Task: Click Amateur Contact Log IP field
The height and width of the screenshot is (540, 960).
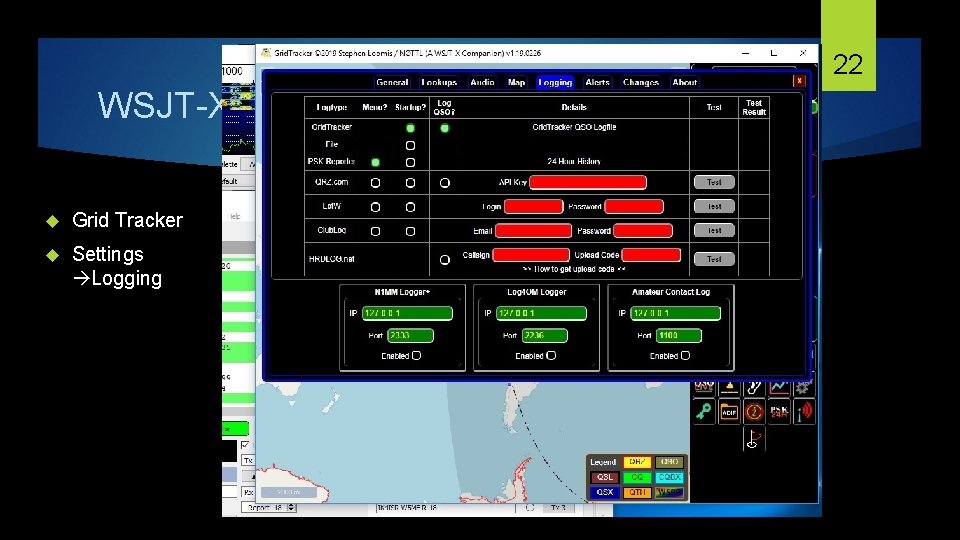Action: click(x=675, y=313)
